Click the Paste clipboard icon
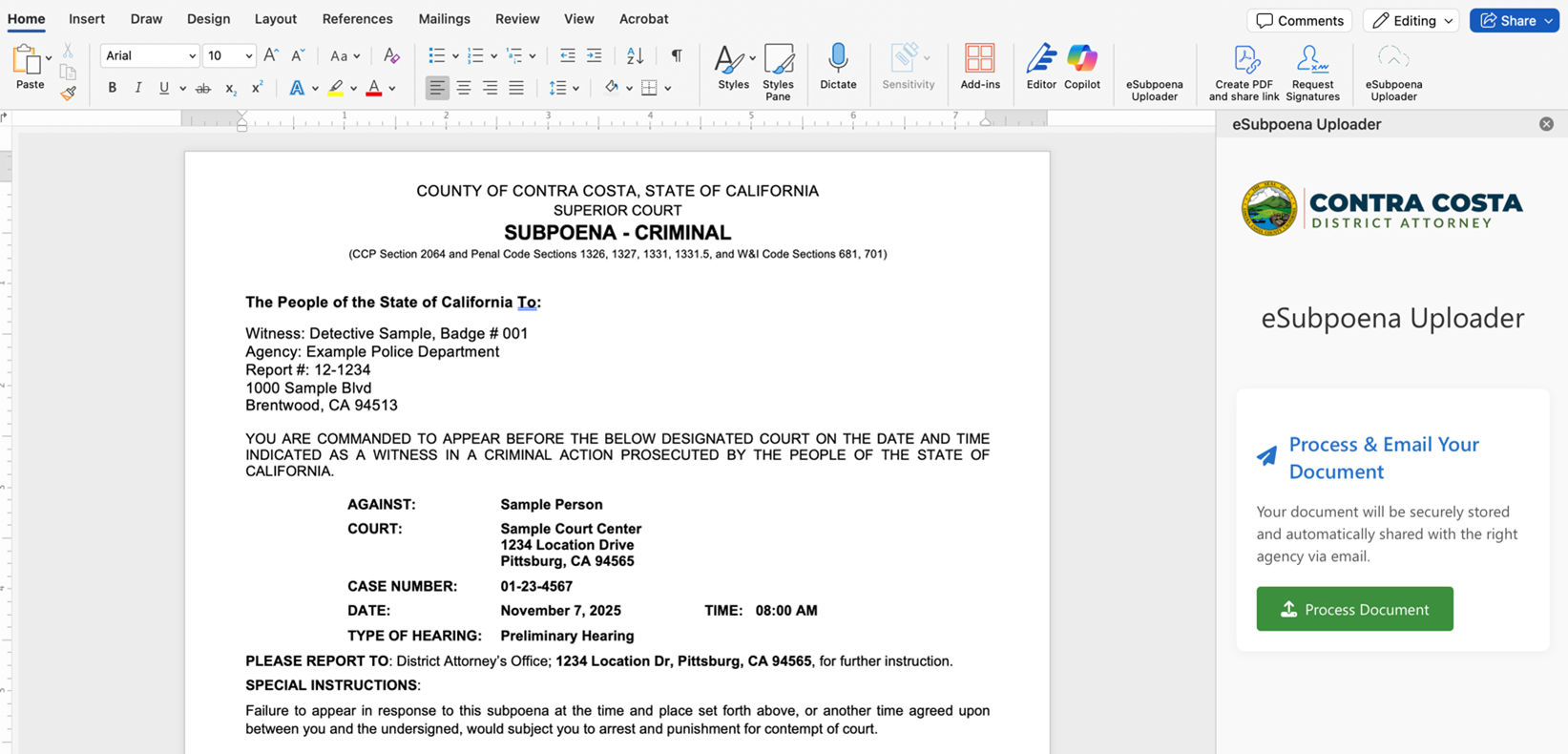The width and height of the screenshot is (1568, 754). (x=27, y=60)
